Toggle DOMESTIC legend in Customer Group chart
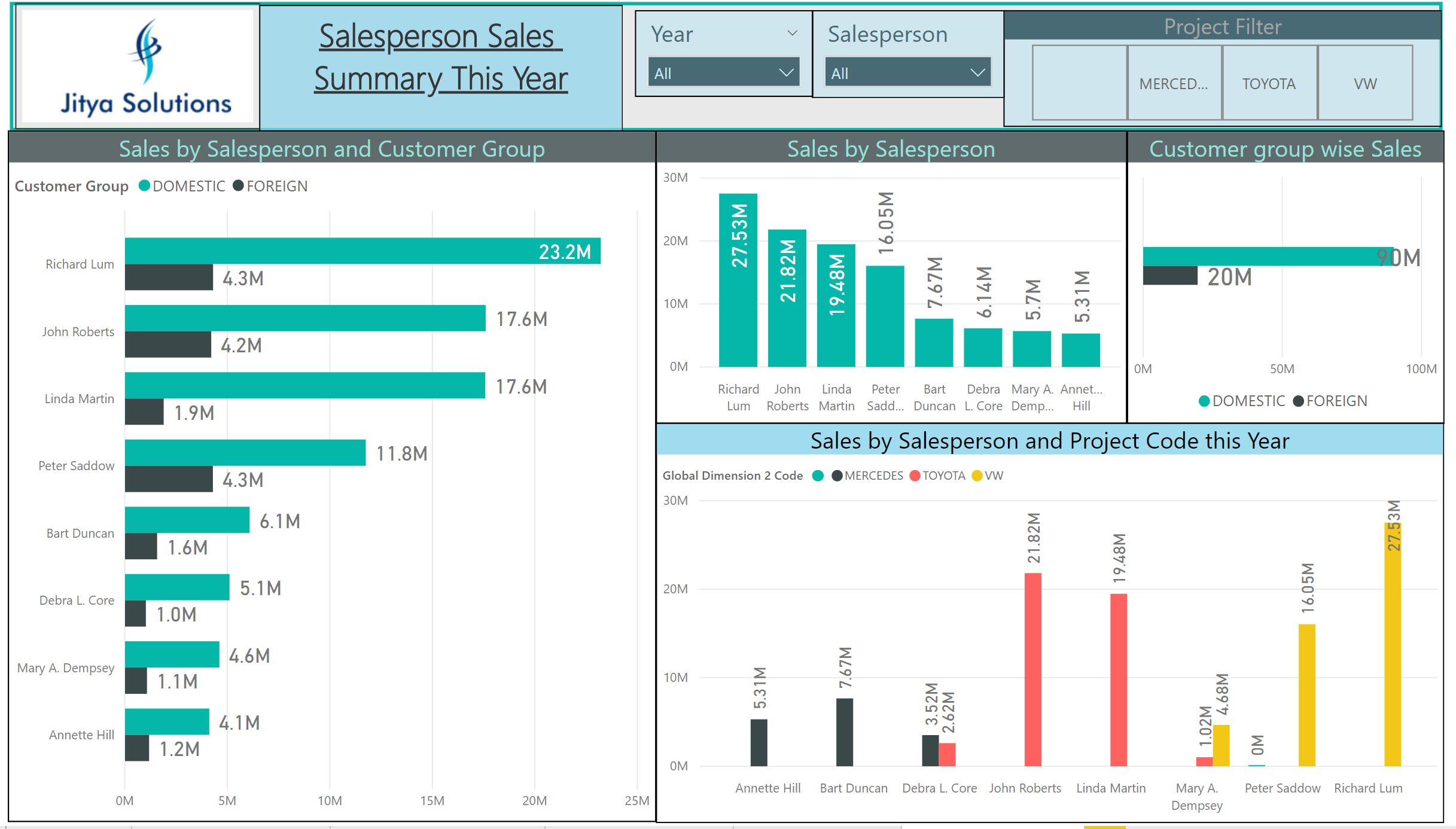Viewport: 1456px width, 829px height. (182, 186)
